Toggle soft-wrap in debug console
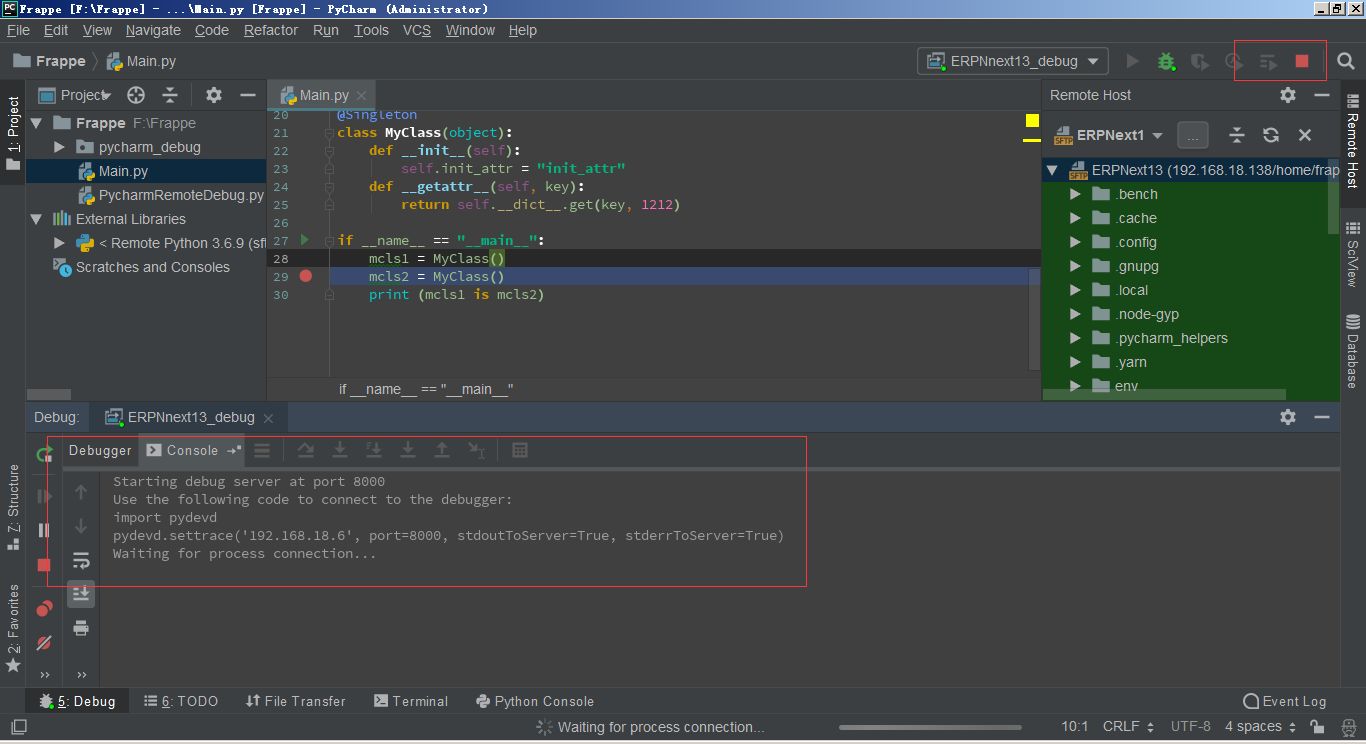The image size is (1366, 744). 81,560
